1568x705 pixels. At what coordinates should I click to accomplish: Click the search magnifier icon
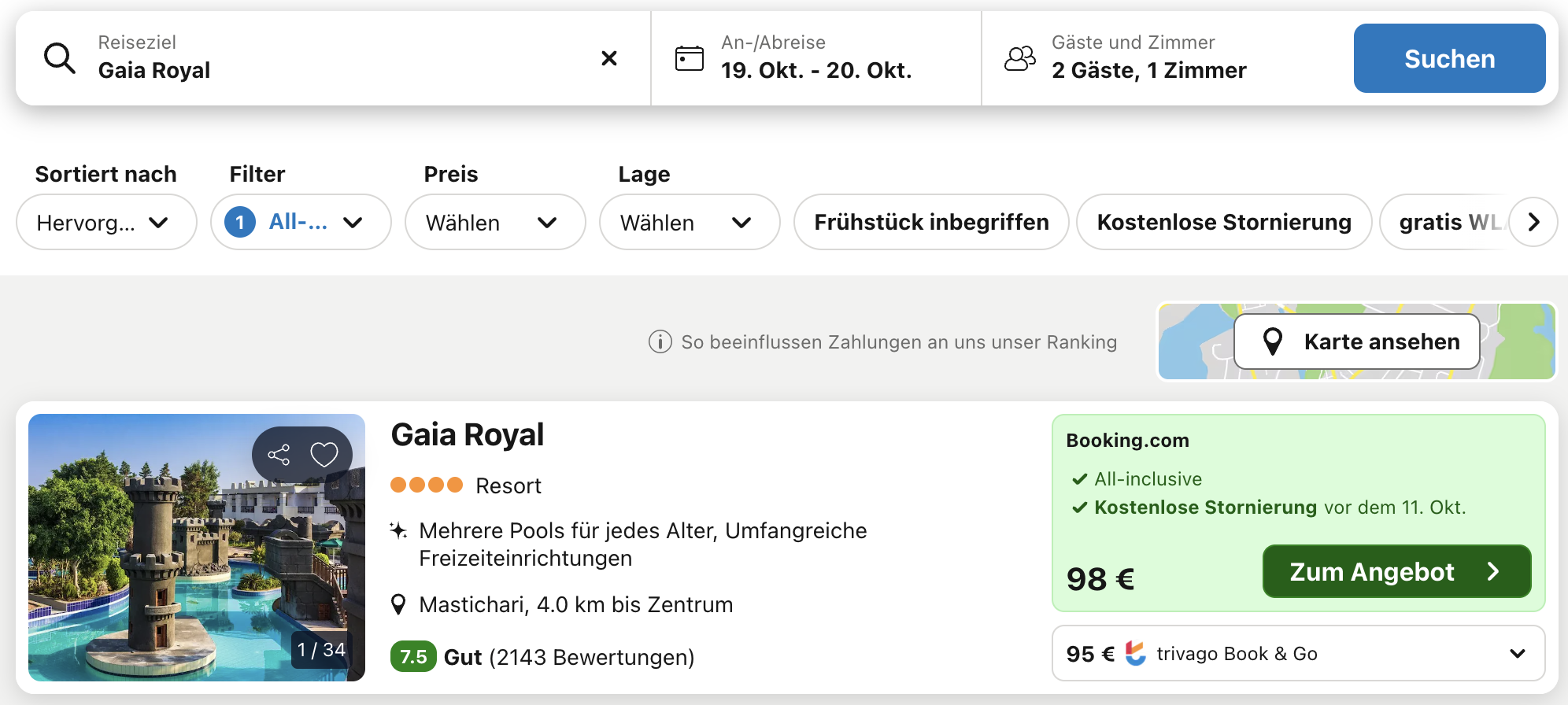(x=60, y=58)
